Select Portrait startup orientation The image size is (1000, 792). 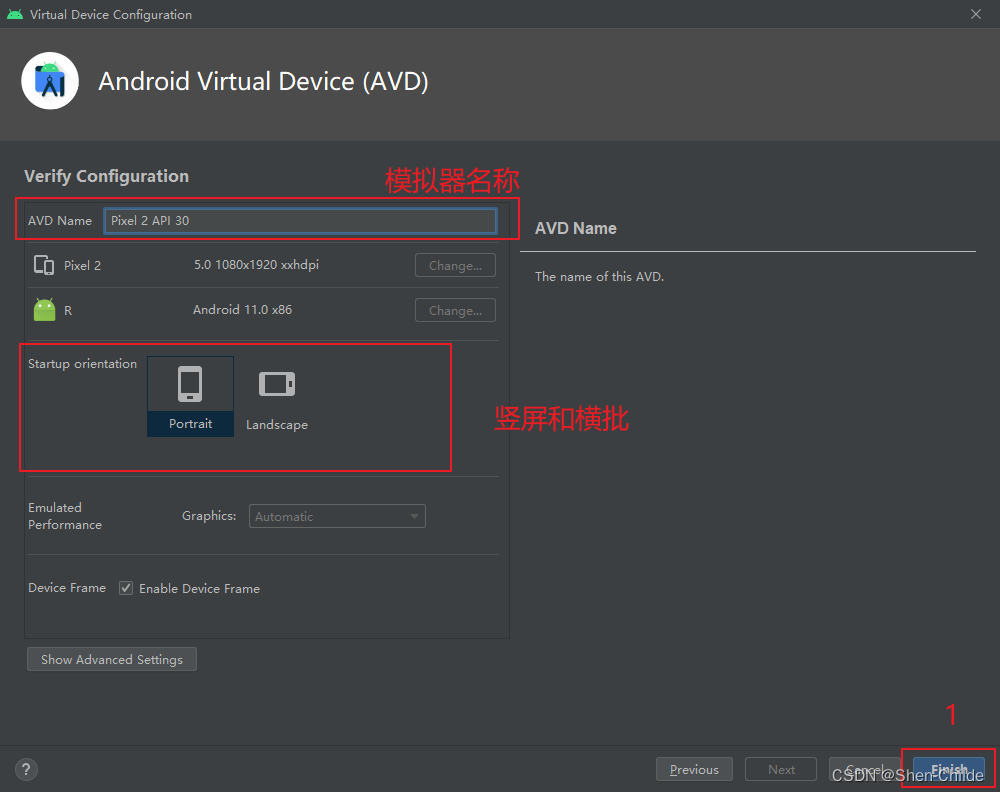pos(190,396)
